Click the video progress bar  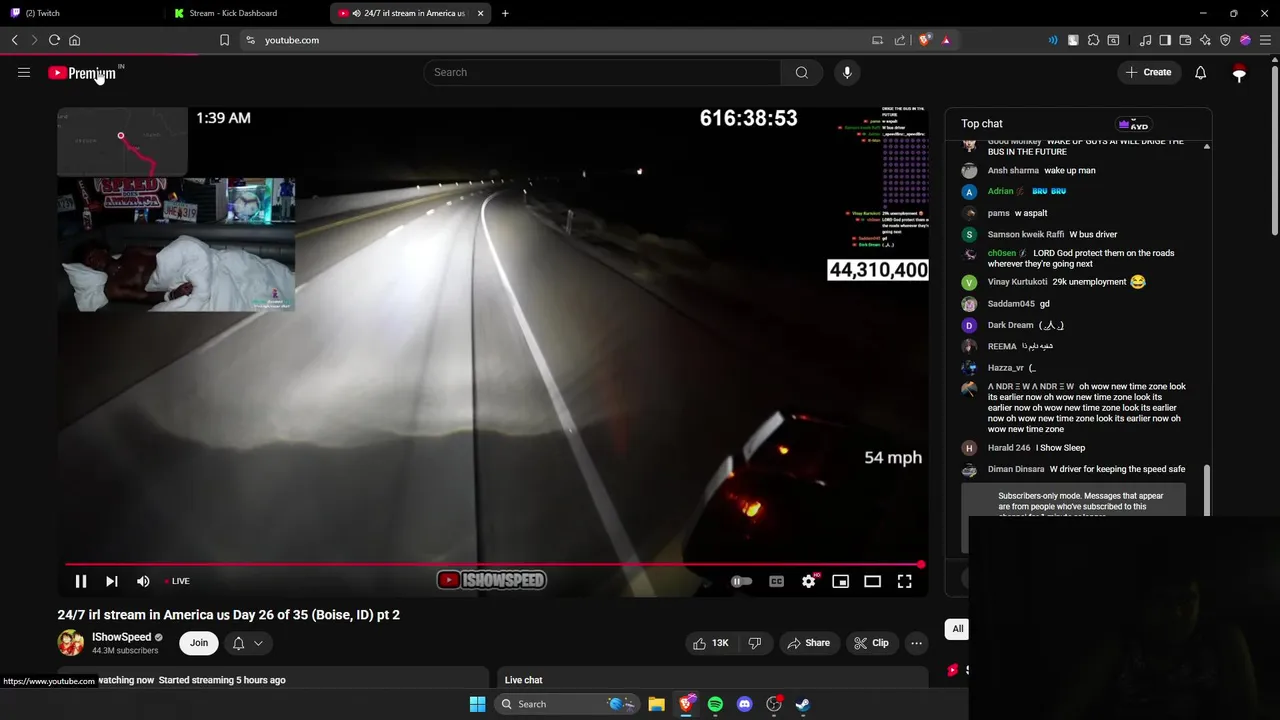[493, 565]
